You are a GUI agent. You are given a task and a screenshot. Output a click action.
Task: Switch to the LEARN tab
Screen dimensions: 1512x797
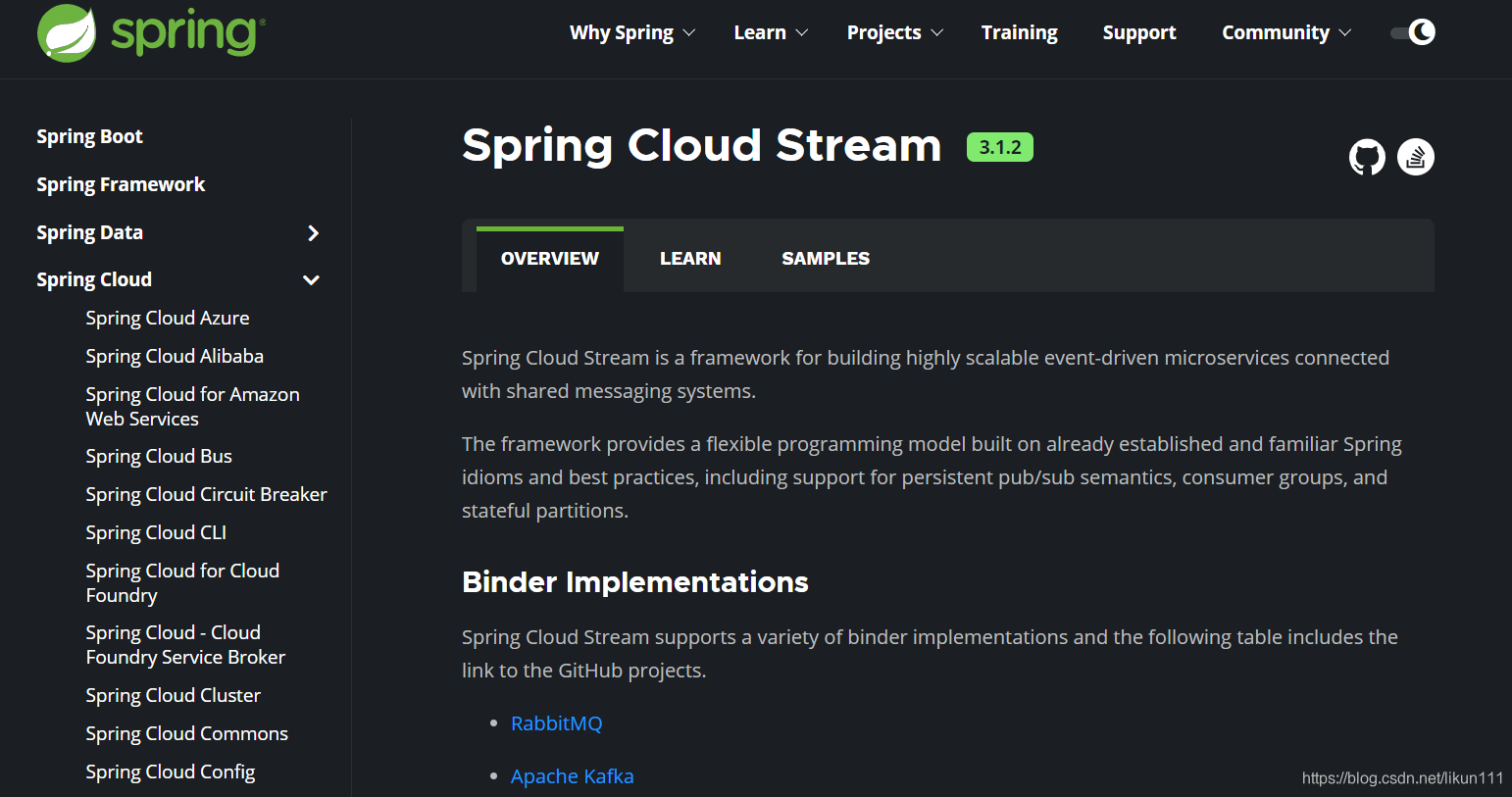click(690, 259)
